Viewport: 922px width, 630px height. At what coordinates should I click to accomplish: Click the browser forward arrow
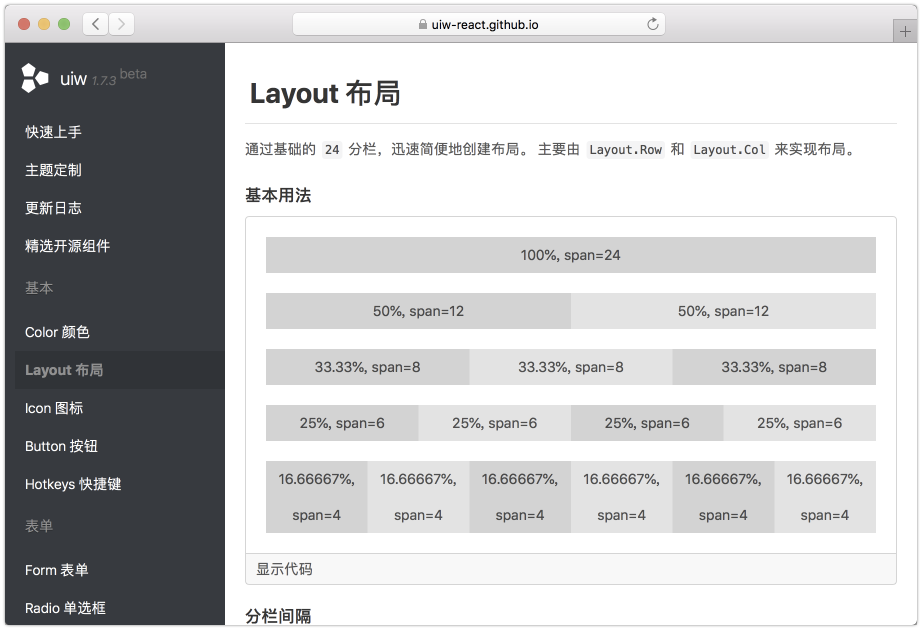pos(121,24)
